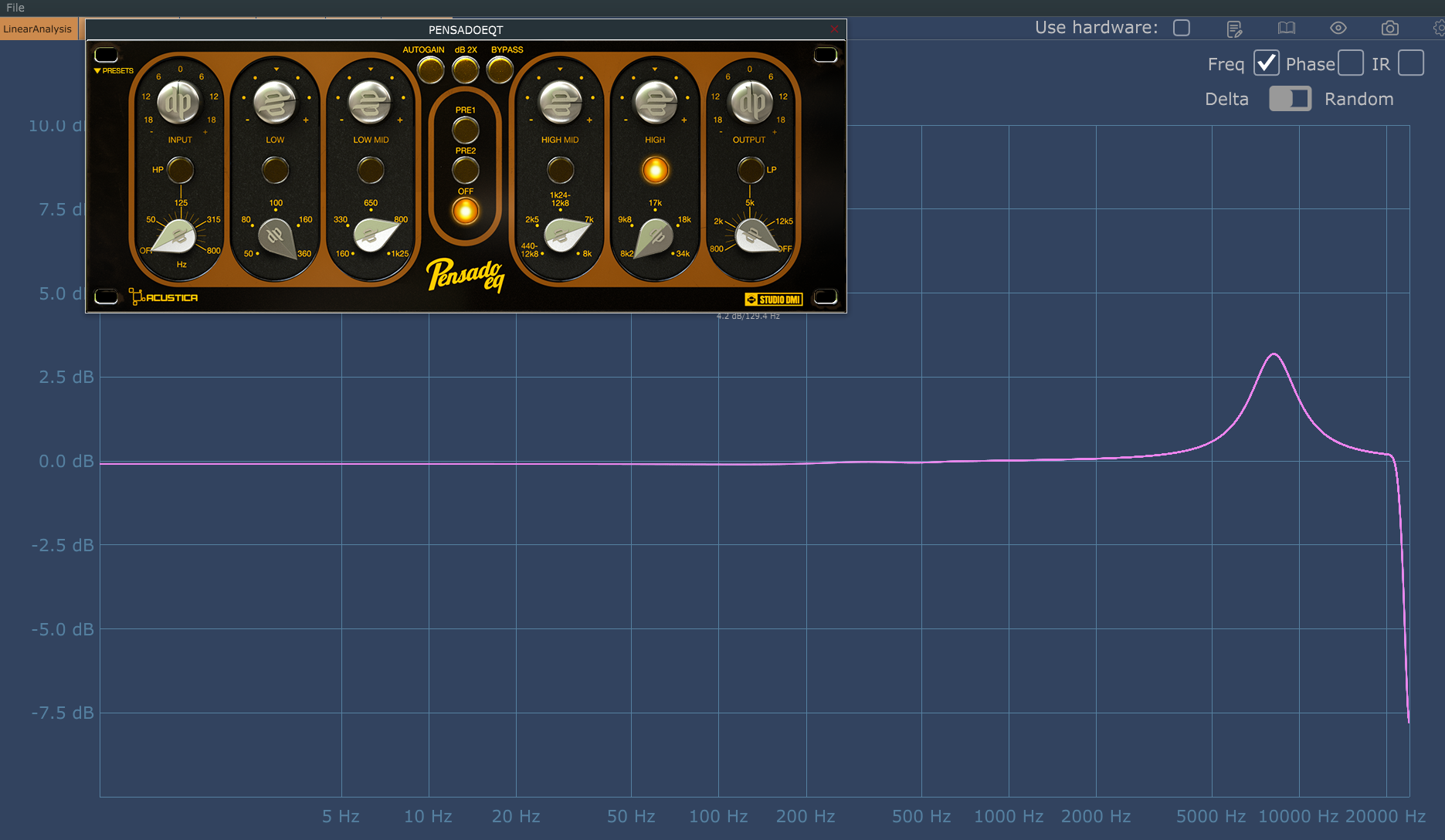Click the PENSADOEQT title bar

point(466,30)
